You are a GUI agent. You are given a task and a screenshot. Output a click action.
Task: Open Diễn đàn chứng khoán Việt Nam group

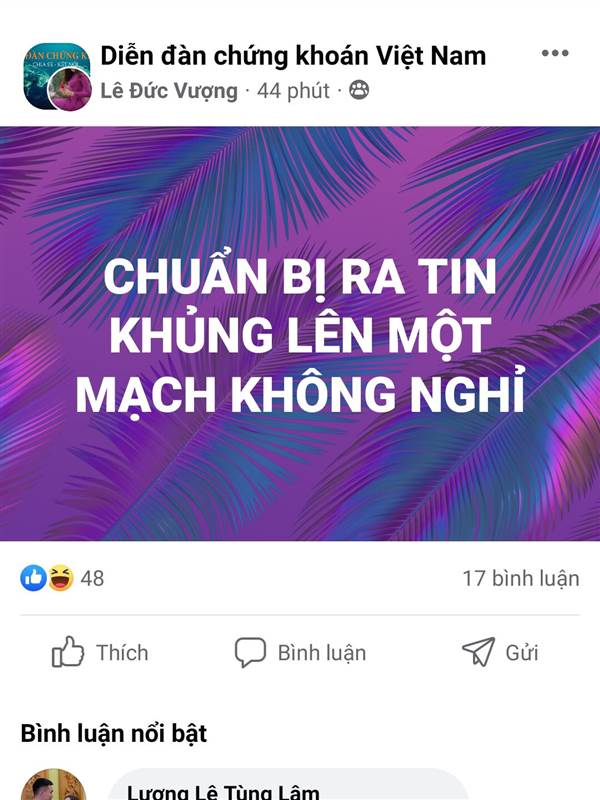click(293, 56)
